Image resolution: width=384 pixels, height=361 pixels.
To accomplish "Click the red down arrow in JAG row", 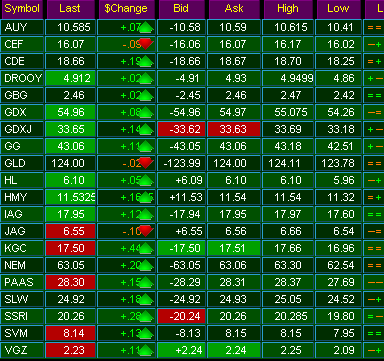I will point(146,231).
